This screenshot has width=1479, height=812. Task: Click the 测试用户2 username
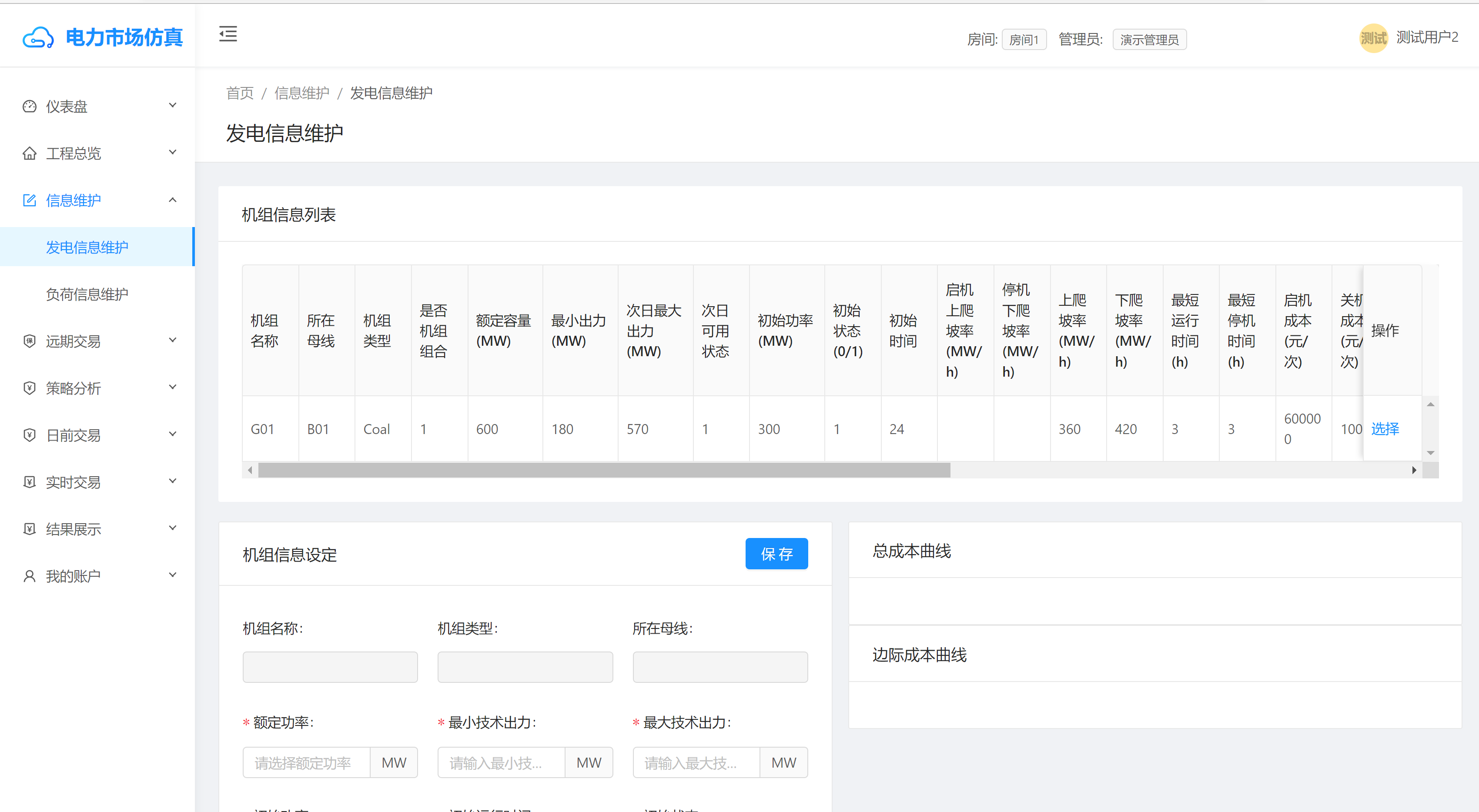point(1427,37)
